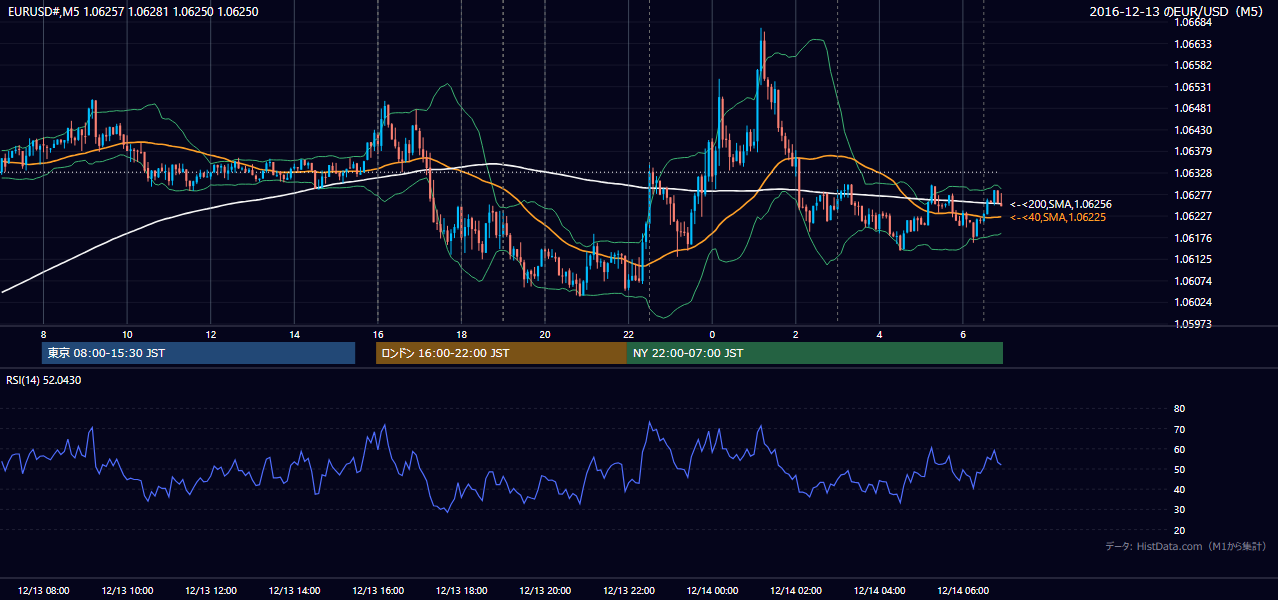
Task: Click the bottom time label 12/14 00:00
Action: click(712, 591)
